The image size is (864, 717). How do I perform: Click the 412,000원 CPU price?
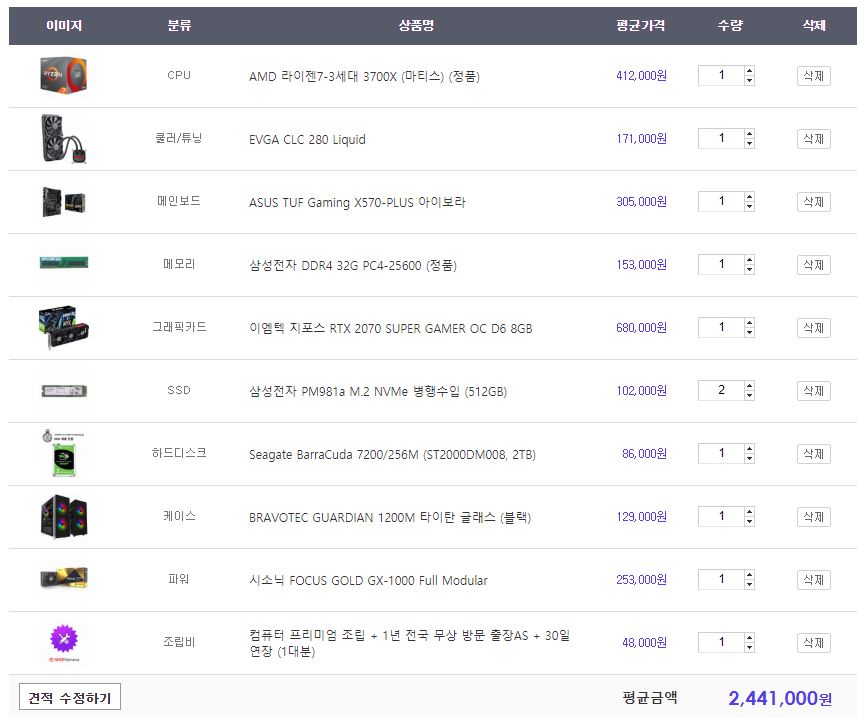pos(641,76)
